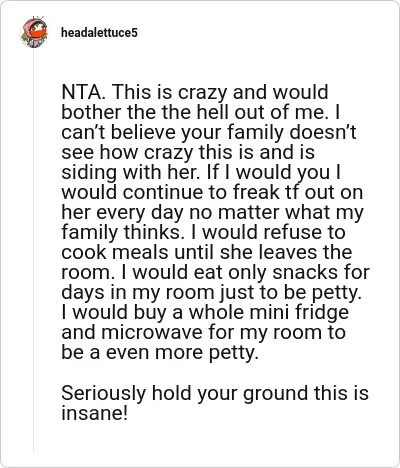Open headalettuce5's avatar icon
The height and width of the screenshot is (468, 400).
(34, 32)
